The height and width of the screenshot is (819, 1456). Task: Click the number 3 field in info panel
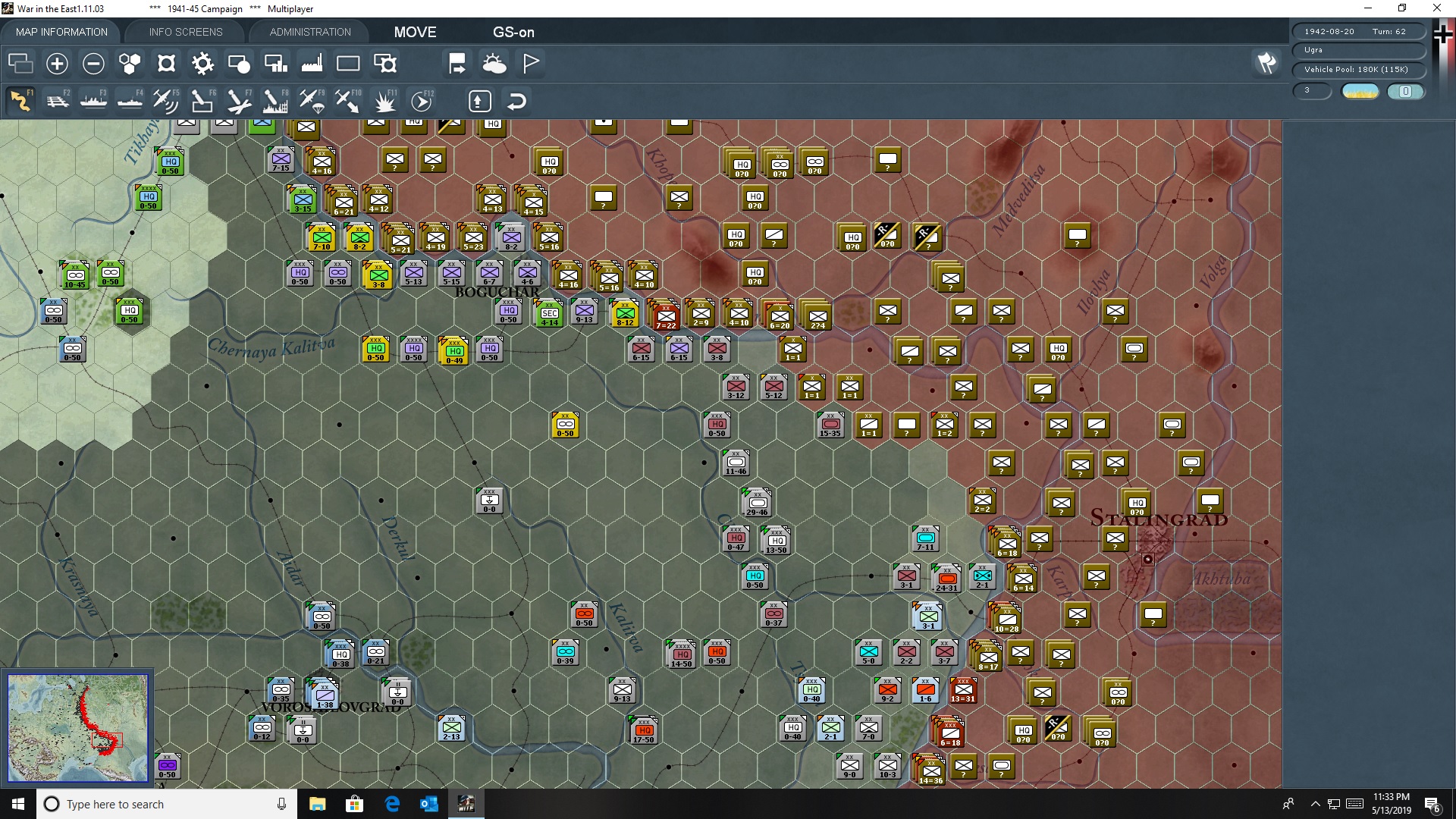(x=1312, y=91)
